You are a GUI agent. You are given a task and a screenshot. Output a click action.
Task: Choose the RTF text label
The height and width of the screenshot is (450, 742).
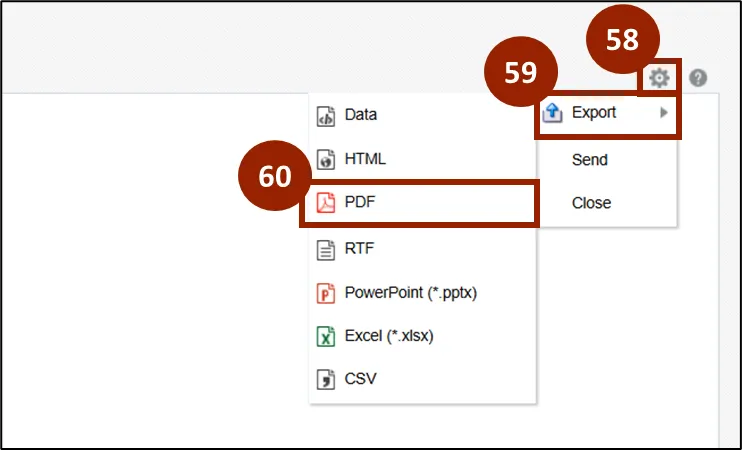point(359,249)
